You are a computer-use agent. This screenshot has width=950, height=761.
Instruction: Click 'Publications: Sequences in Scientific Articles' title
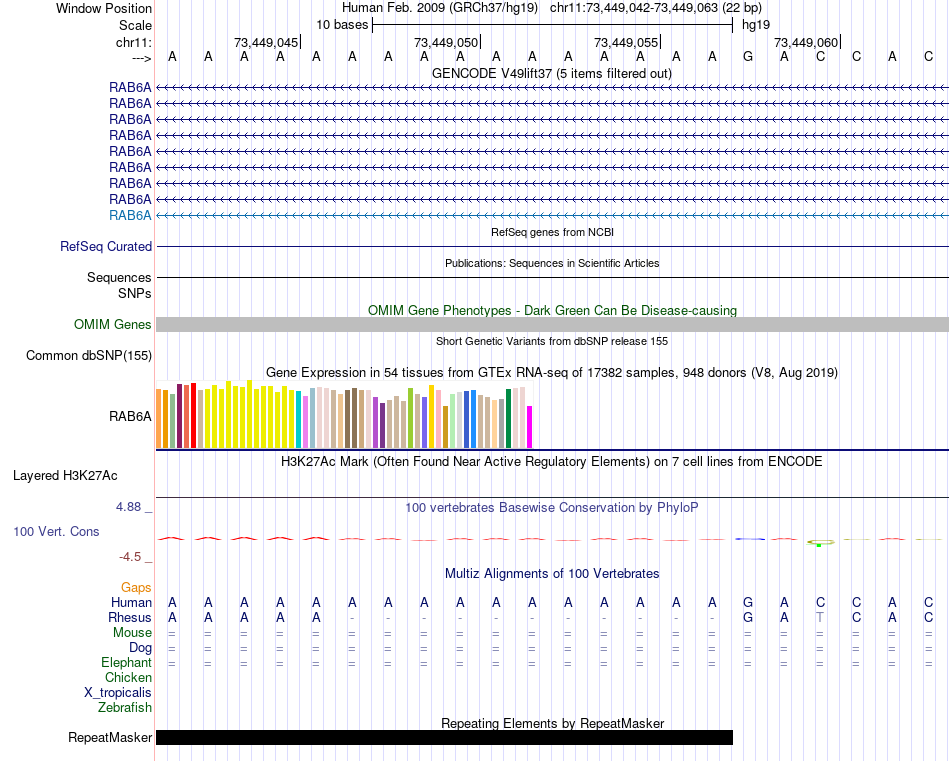coord(552,263)
